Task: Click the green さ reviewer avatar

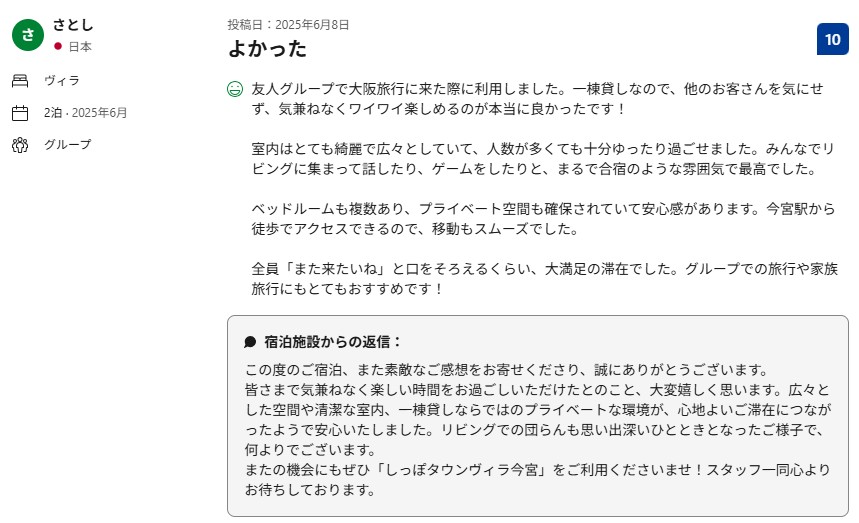Action: point(28,34)
